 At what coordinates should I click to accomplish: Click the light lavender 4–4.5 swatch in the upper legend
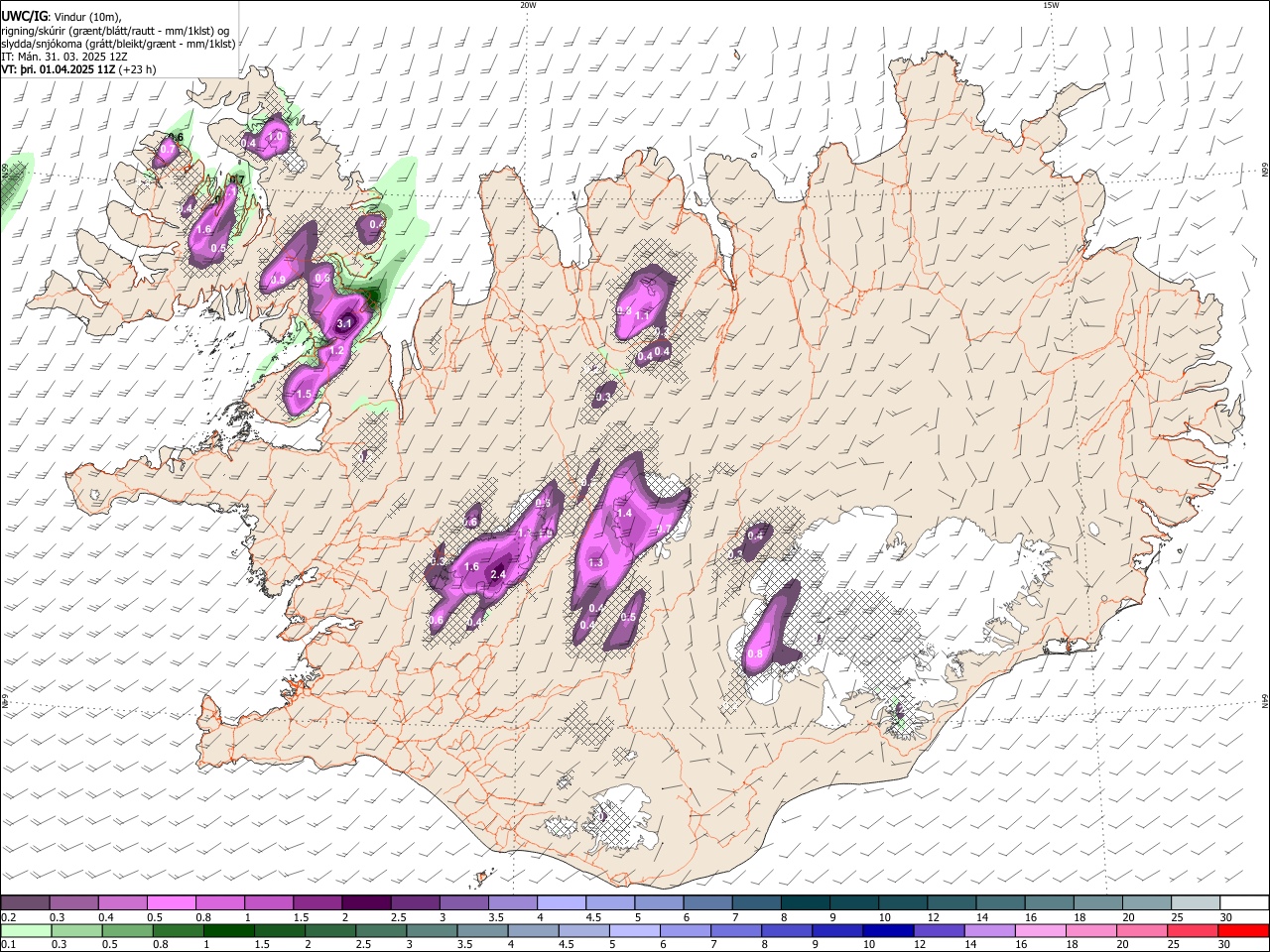click(561, 902)
